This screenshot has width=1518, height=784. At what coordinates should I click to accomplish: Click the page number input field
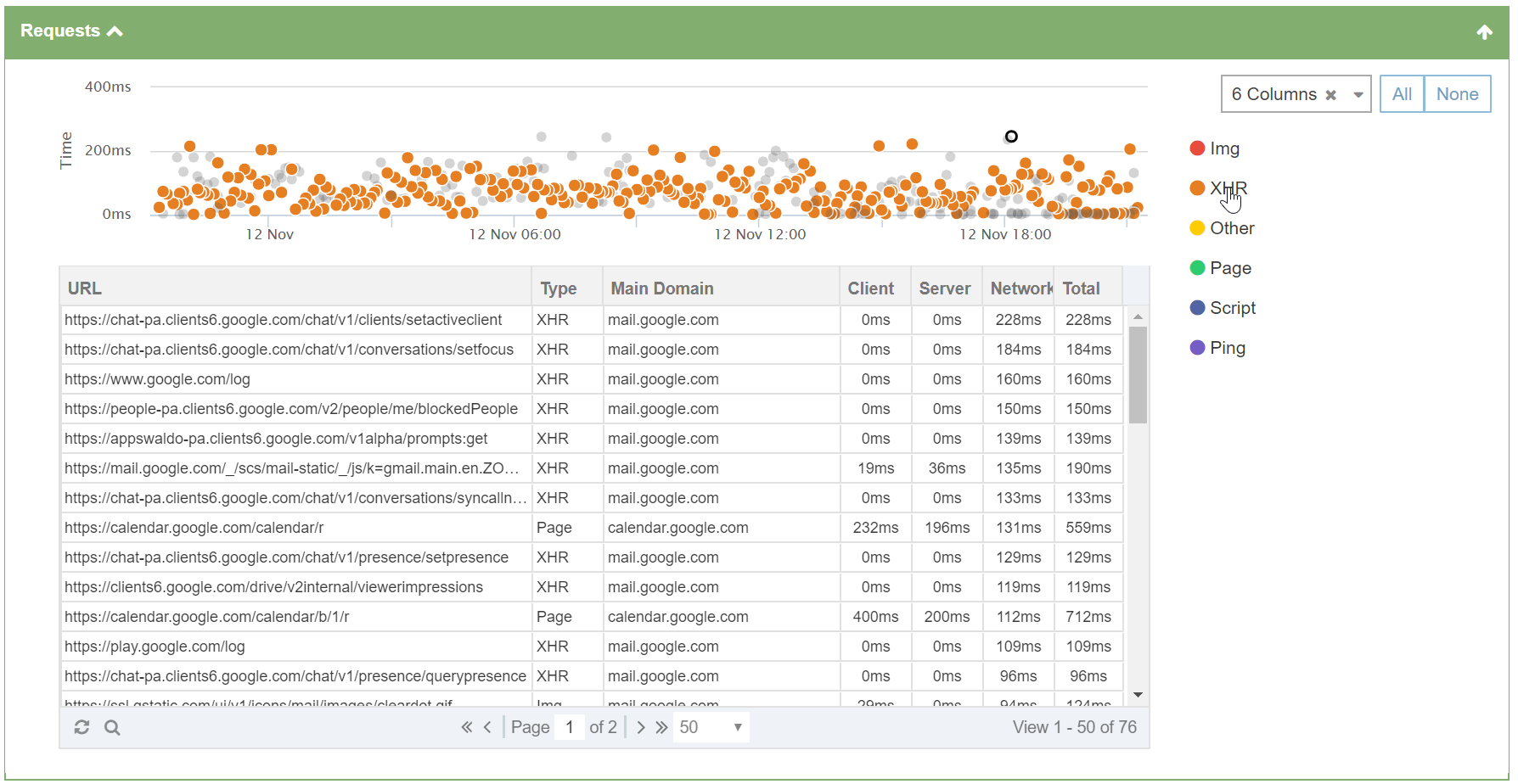[570, 727]
